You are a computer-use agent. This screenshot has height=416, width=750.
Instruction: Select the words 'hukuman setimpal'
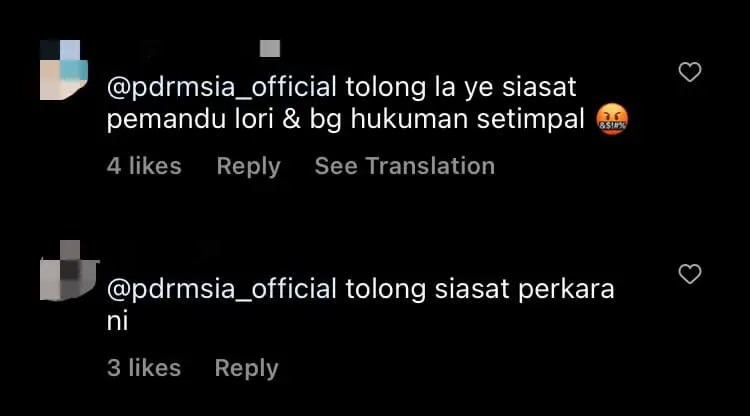point(467,120)
